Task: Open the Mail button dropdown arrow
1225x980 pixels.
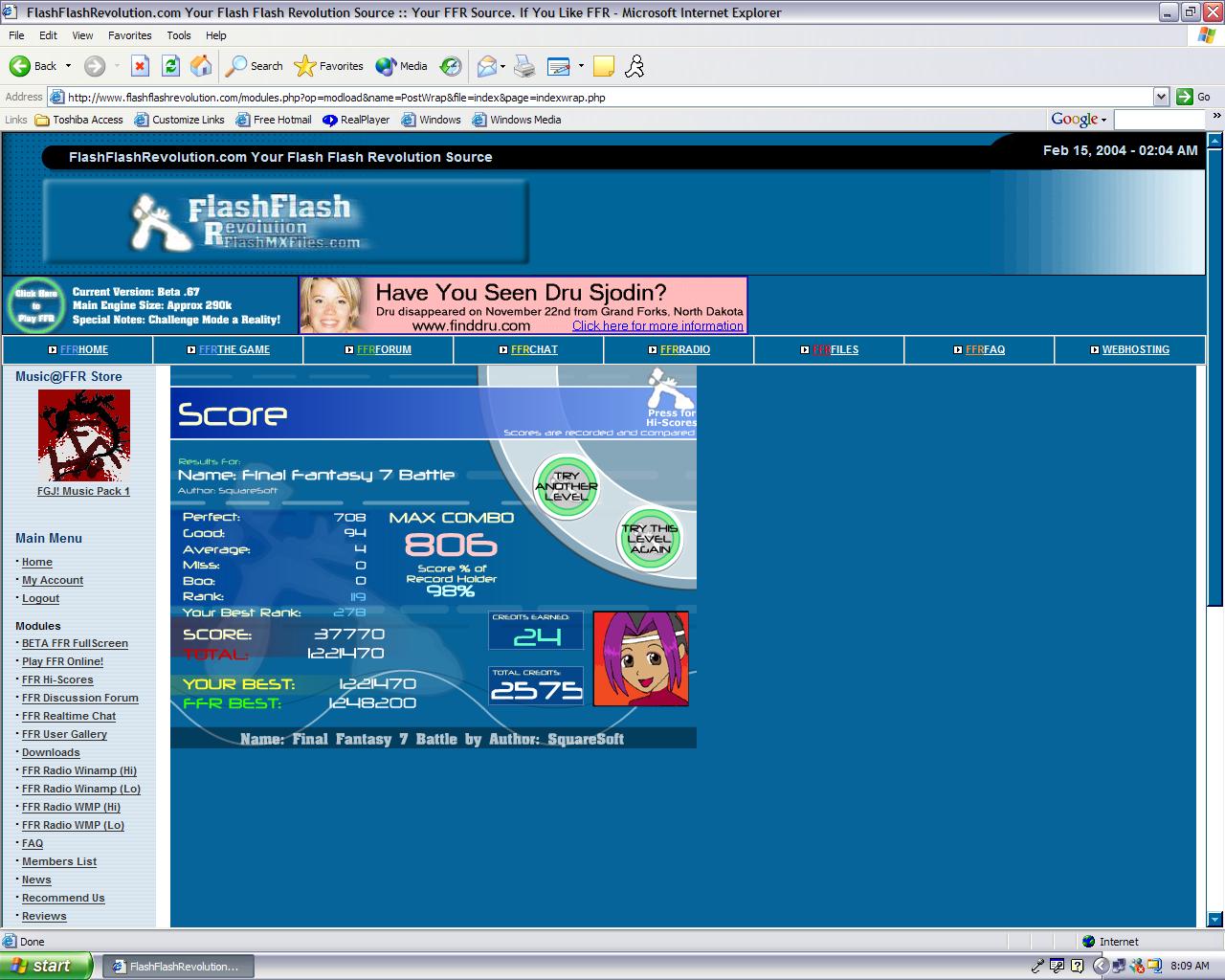Action: [x=503, y=66]
